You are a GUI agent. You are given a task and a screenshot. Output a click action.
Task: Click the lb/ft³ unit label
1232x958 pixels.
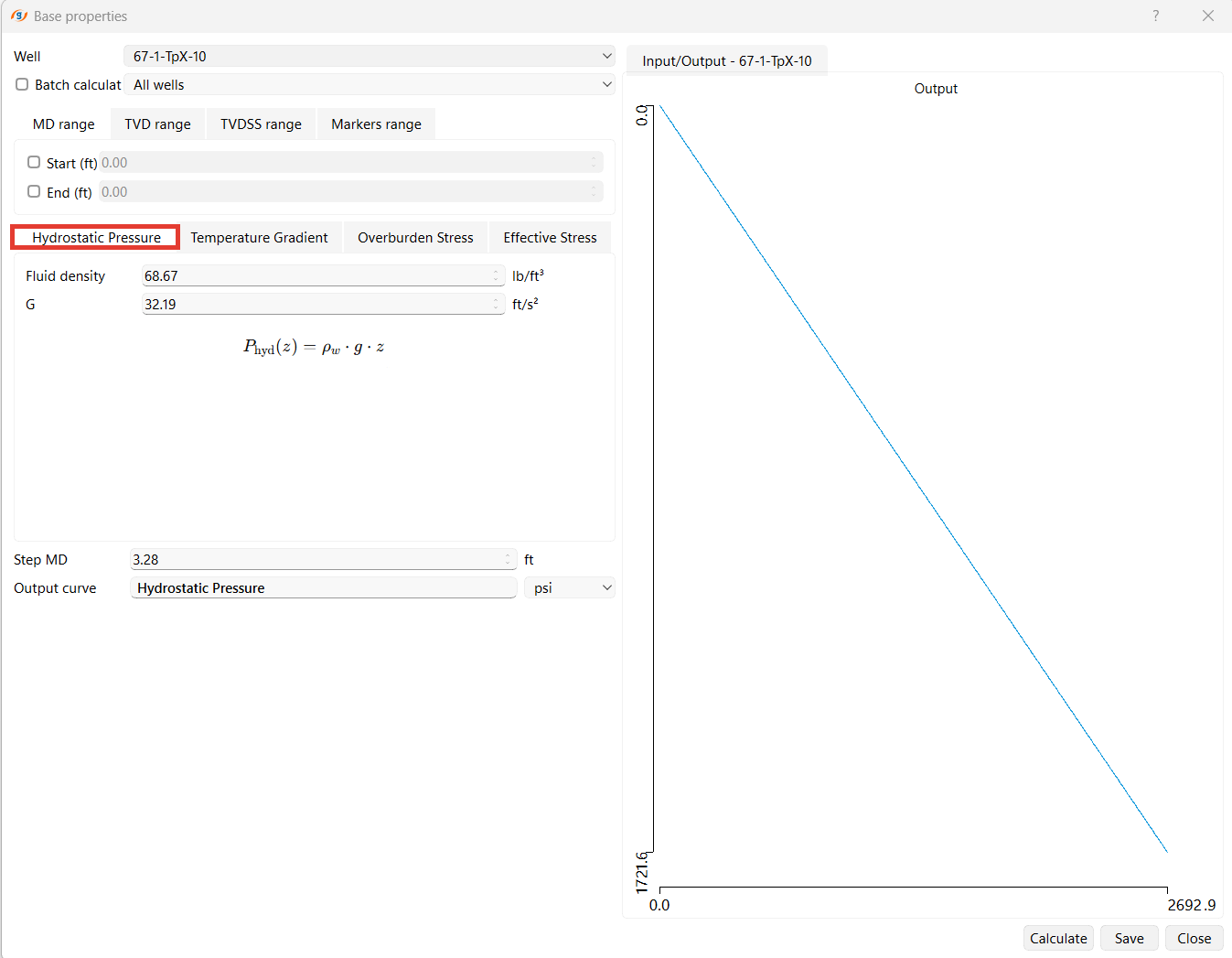[528, 275]
